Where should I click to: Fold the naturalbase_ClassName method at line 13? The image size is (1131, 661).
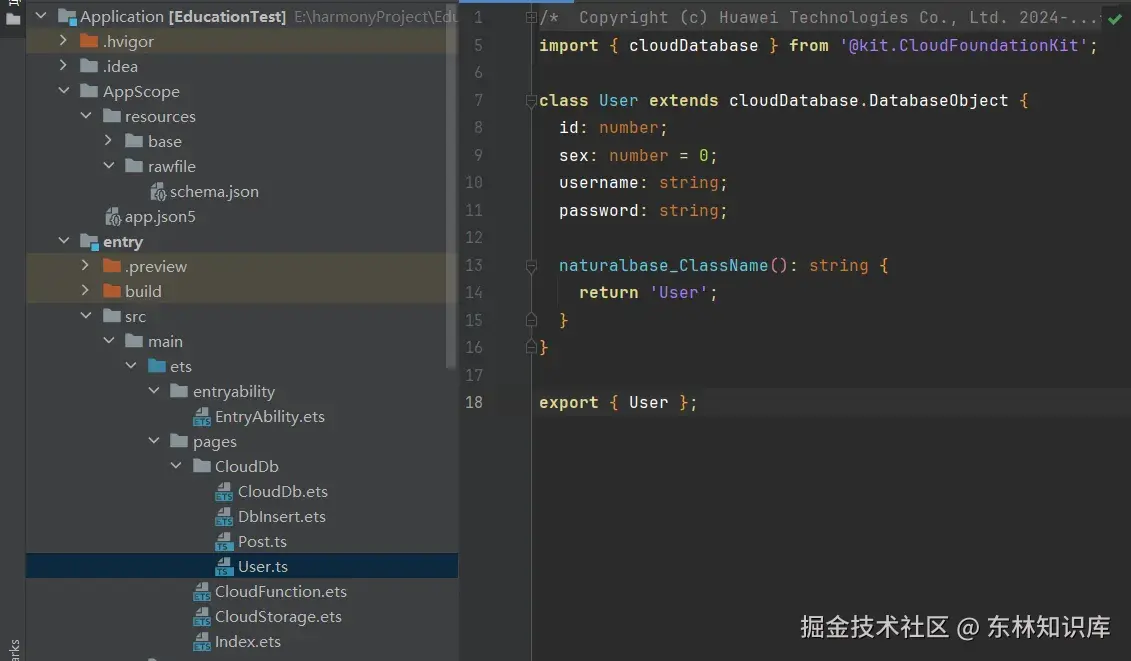coord(531,266)
